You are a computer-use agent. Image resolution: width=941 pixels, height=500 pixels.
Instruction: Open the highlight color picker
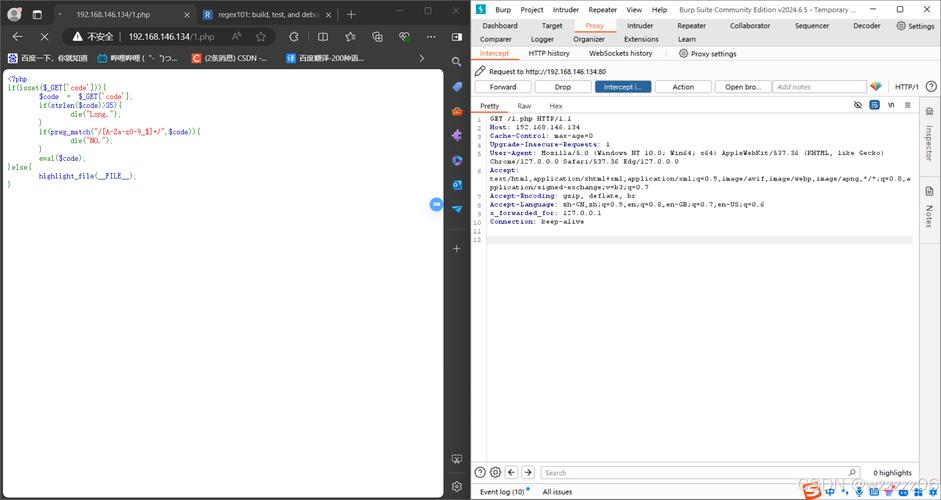coord(876,87)
